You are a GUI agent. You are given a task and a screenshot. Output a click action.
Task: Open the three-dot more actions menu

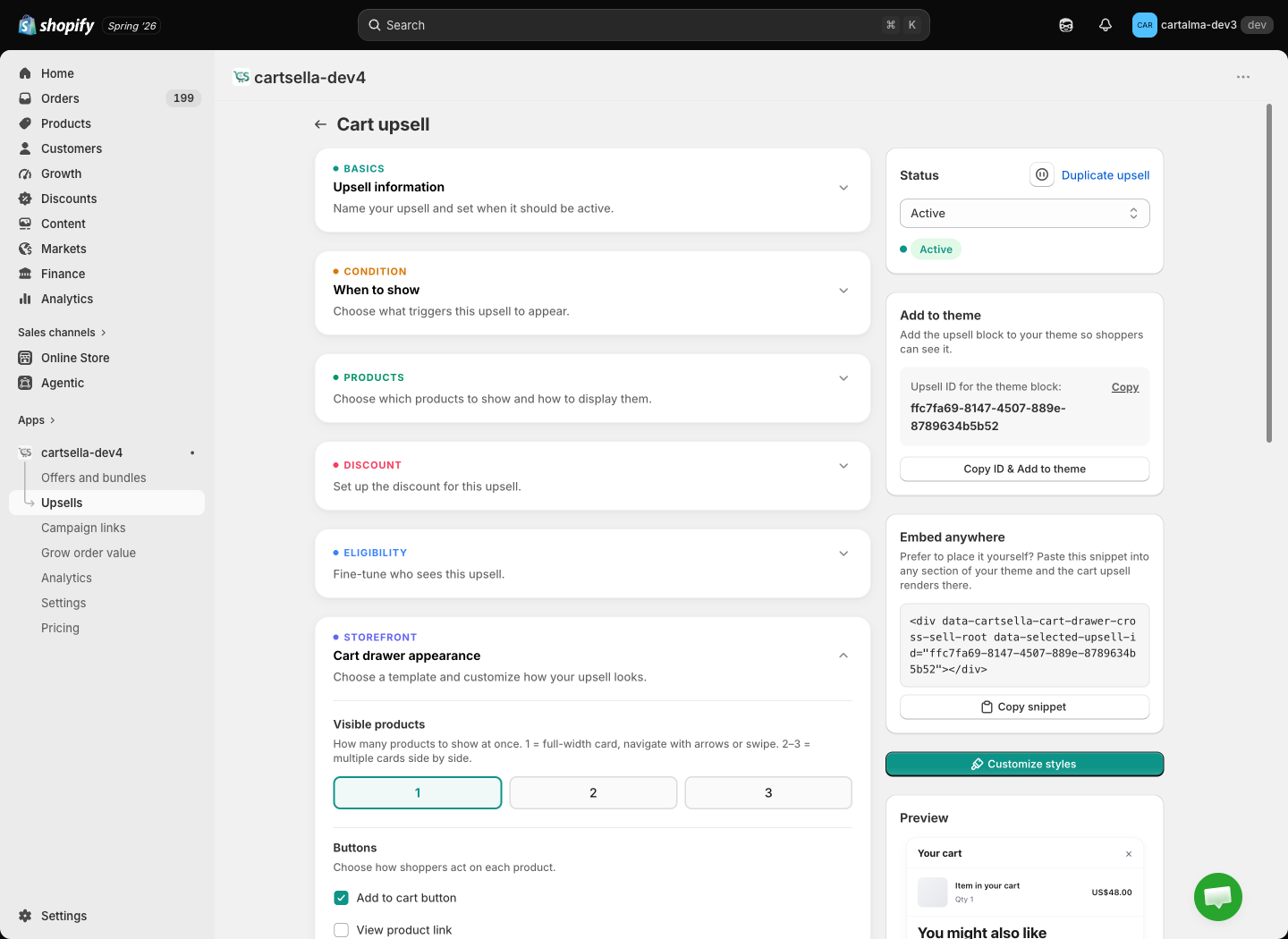pyautogui.click(x=1243, y=77)
